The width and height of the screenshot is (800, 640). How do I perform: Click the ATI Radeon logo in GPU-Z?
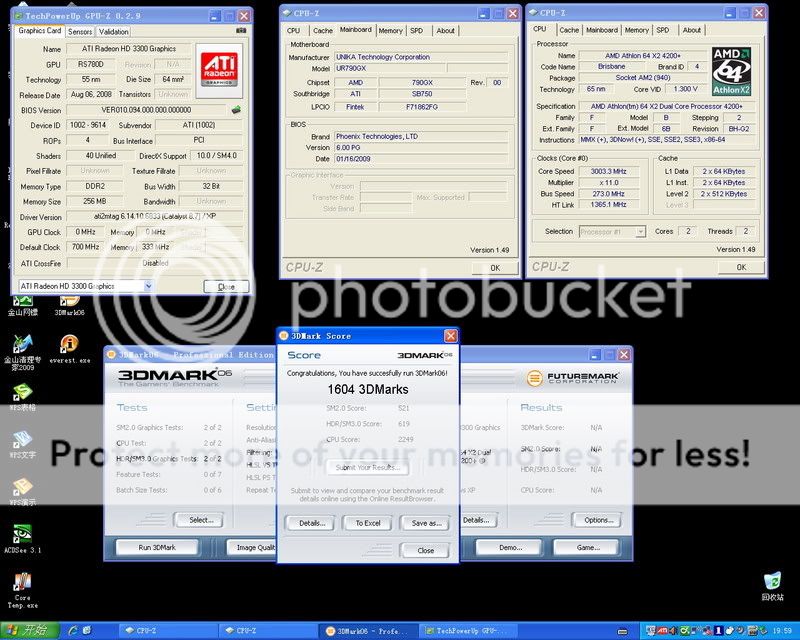click(218, 66)
